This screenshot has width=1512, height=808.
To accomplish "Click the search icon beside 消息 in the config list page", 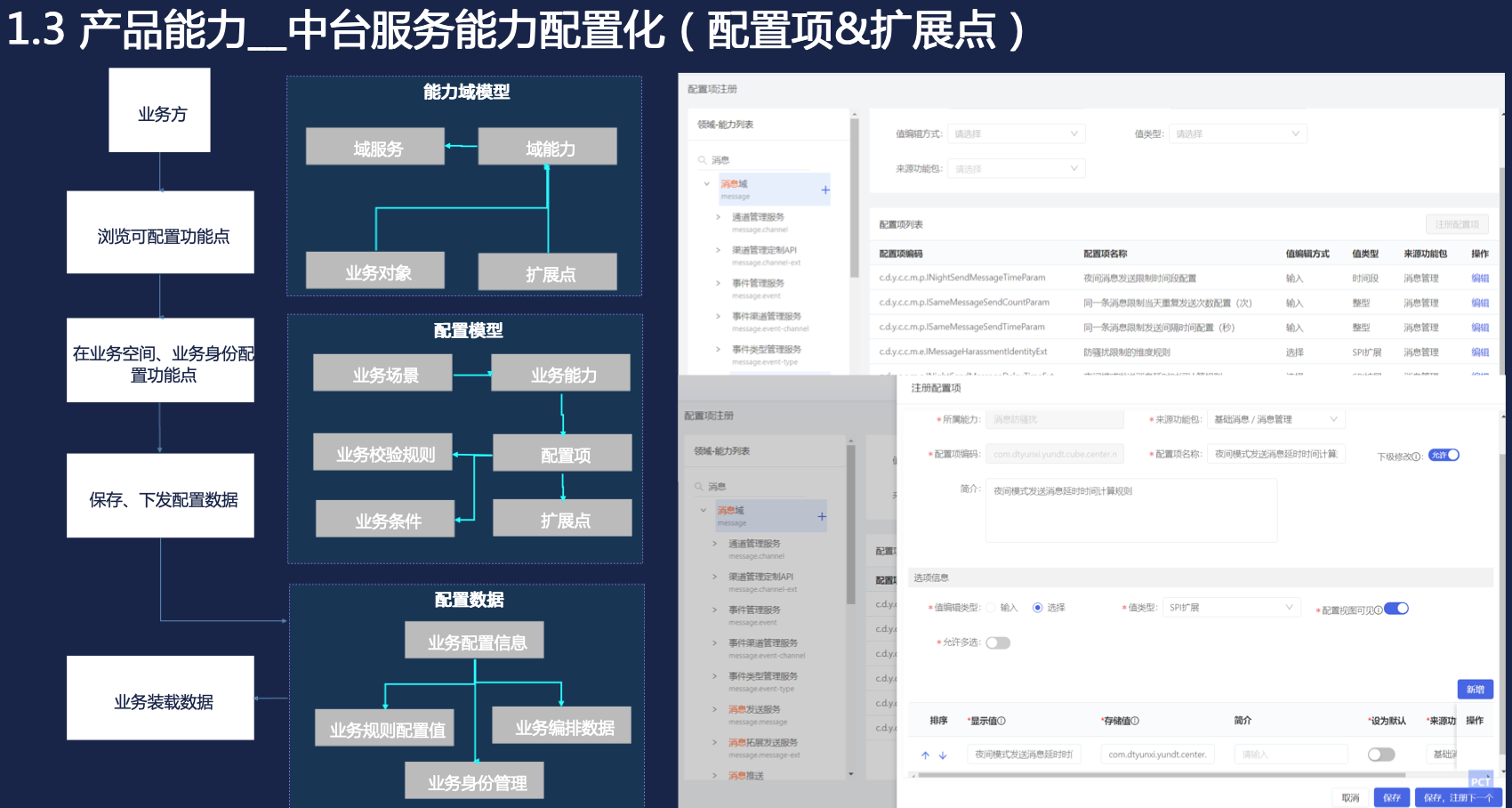I will [703, 160].
